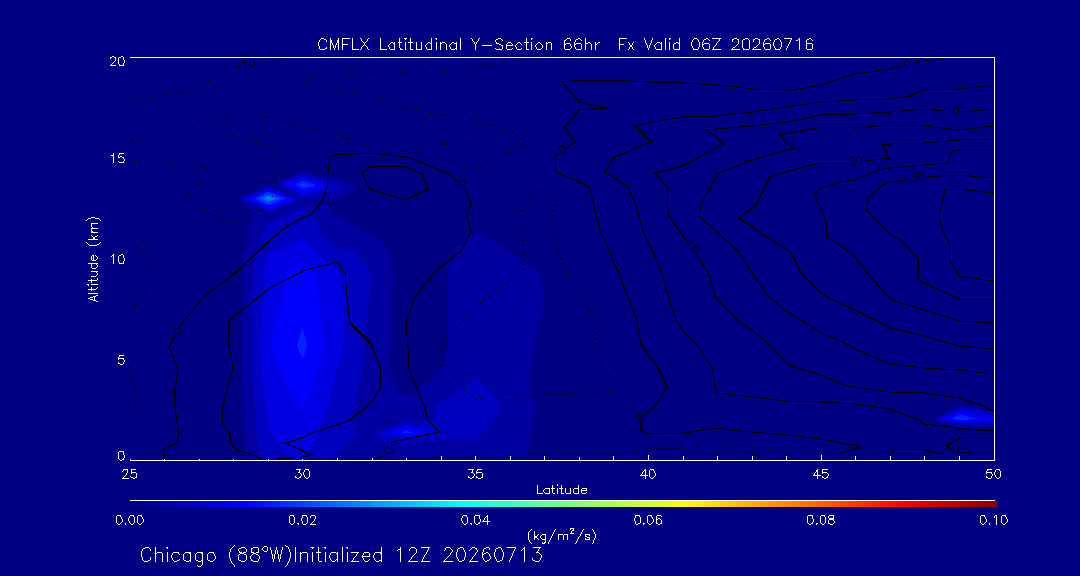1080x576 pixels.
Task: Click the CMFLX Latitudinal Y-Section plot title
Action: click(x=565, y=45)
